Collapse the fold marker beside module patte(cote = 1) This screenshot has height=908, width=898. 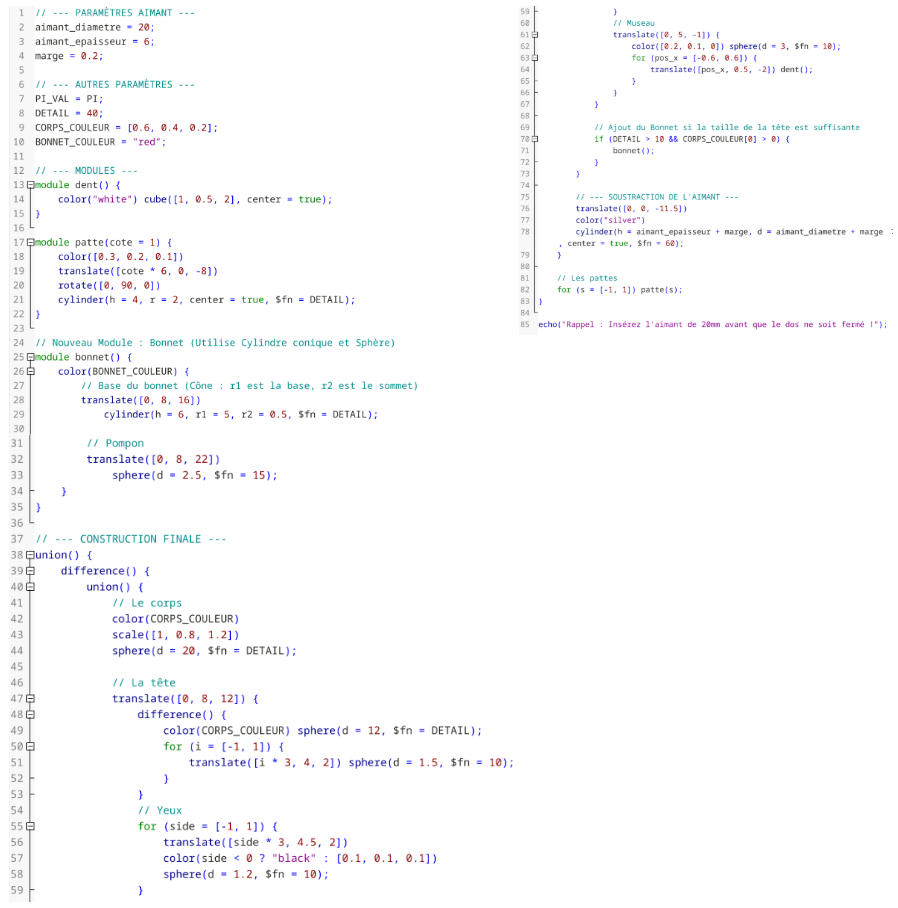pos(31,243)
